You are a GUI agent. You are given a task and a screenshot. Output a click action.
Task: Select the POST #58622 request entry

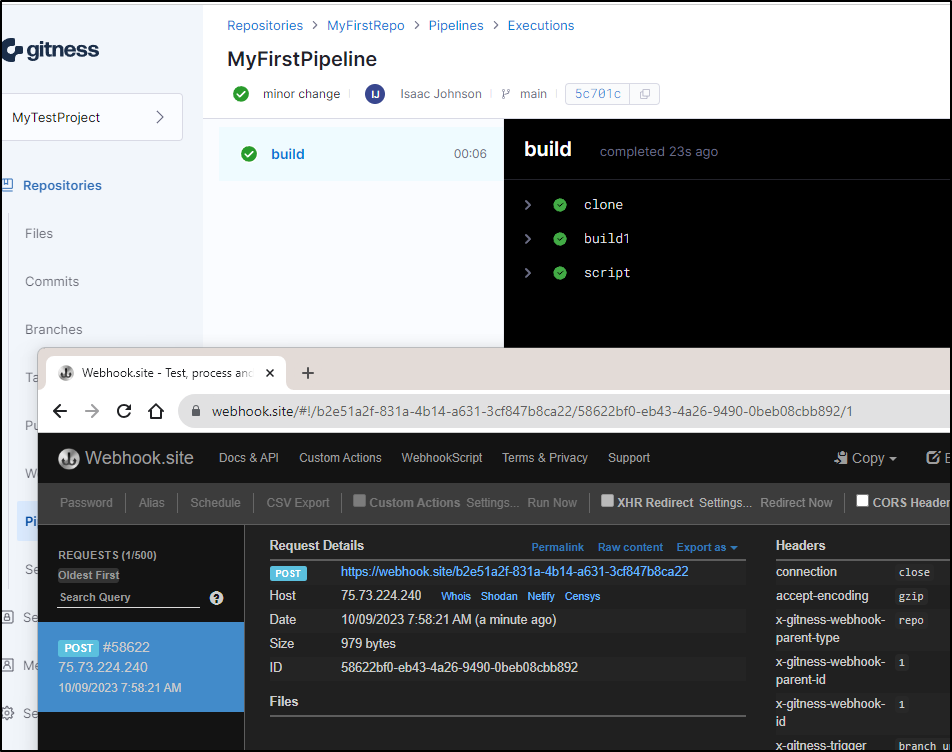click(141, 667)
